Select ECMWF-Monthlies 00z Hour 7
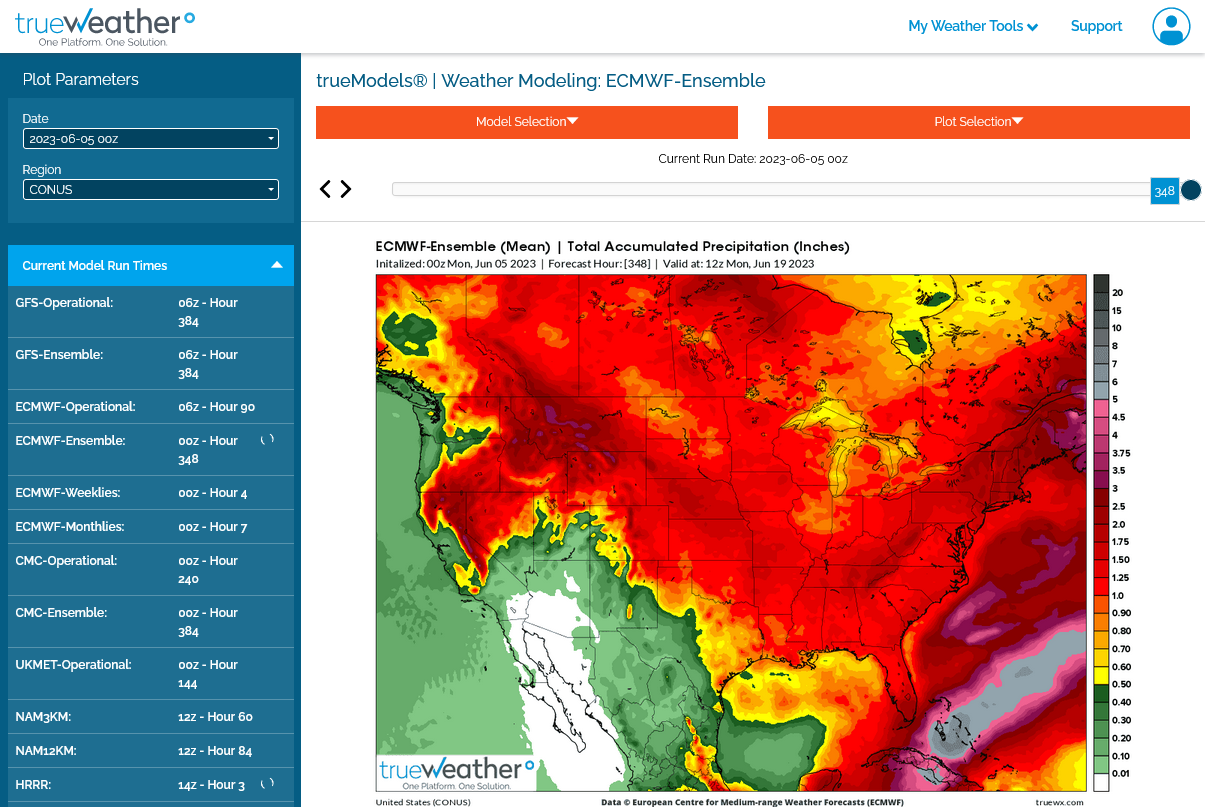The image size is (1205, 807). (x=151, y=527)
